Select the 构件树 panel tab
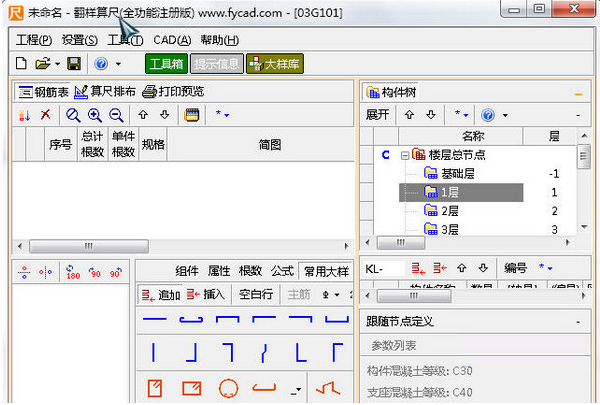Image resolution: width=600 pixels, height=405 pixels. click(391, 92)
